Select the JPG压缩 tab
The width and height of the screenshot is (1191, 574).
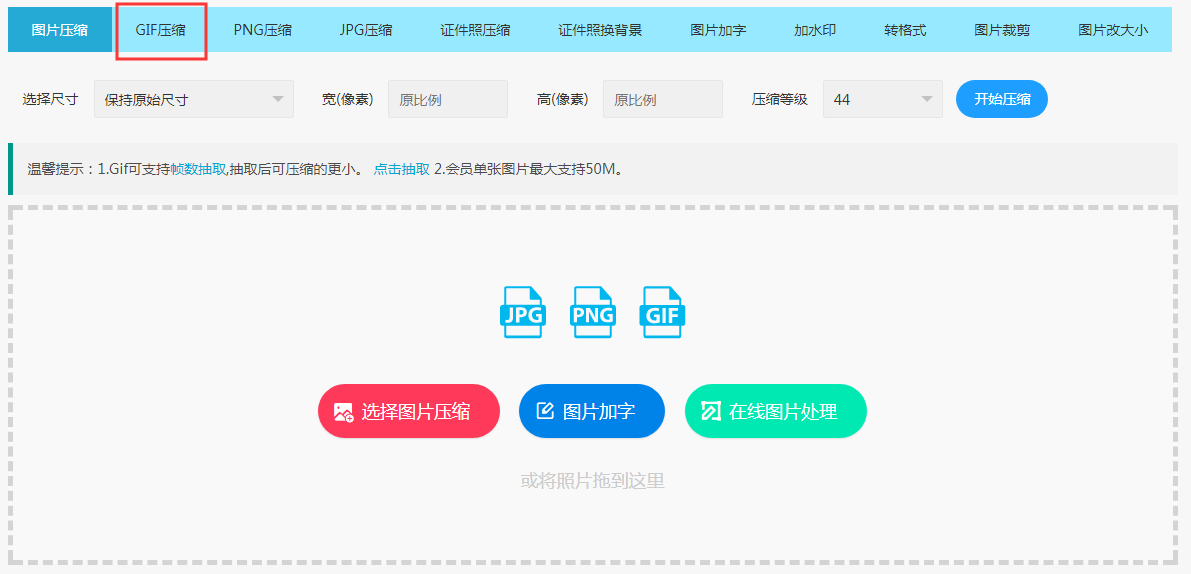tap(366, 30)
